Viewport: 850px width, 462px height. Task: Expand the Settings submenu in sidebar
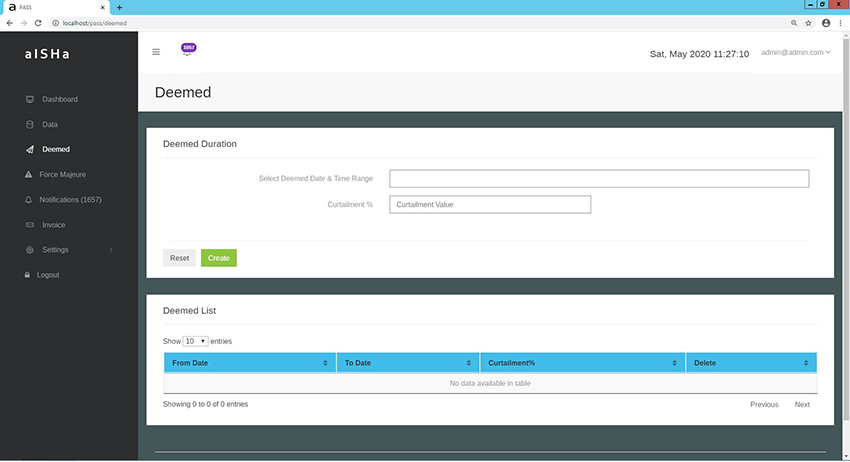pos(68,250)
